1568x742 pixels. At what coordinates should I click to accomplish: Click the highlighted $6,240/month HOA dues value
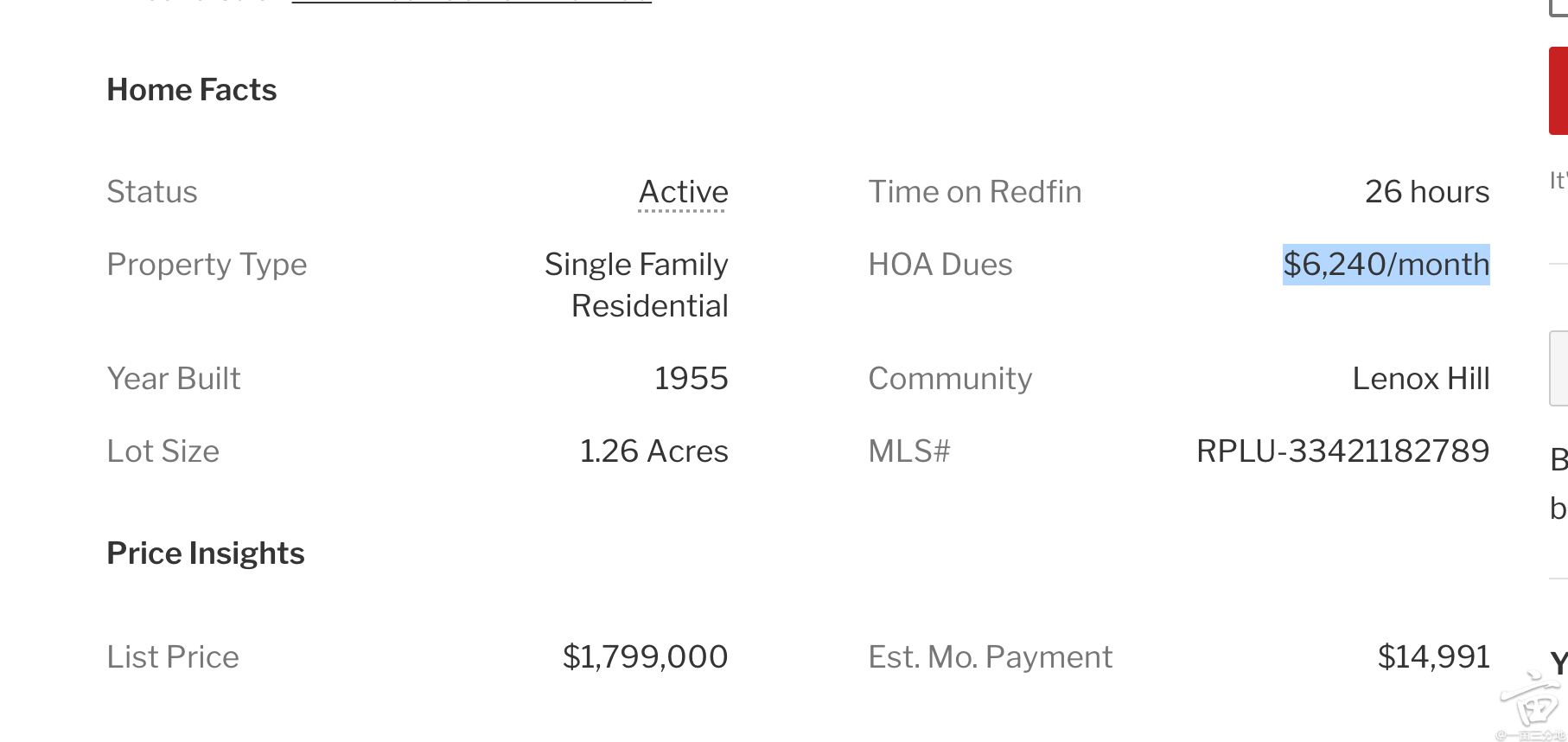click(x=1386, y=265)
